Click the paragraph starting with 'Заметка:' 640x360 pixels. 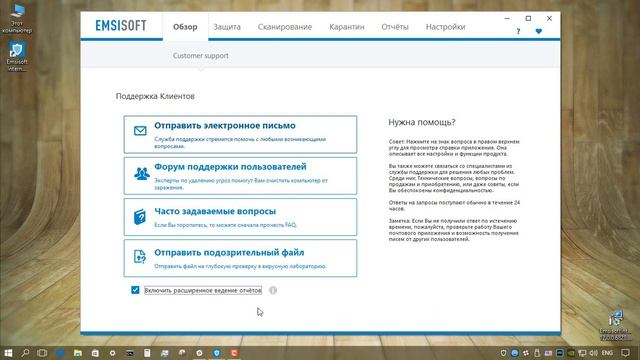click(x=454, y=230)
